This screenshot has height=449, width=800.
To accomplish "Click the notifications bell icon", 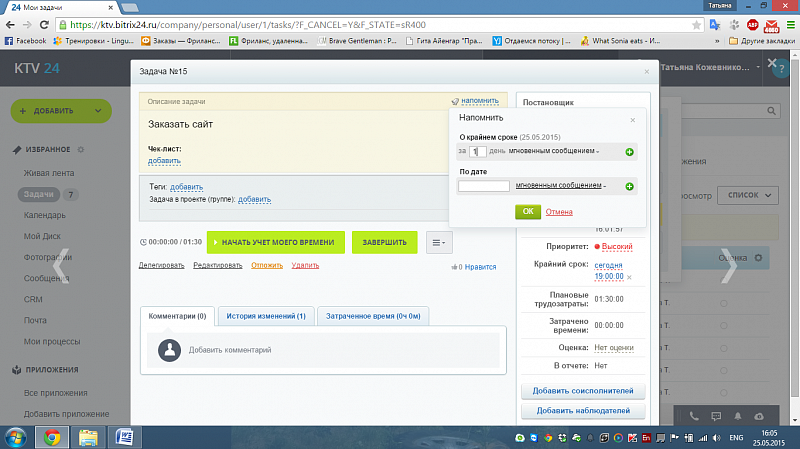I will tap(738, 416).
